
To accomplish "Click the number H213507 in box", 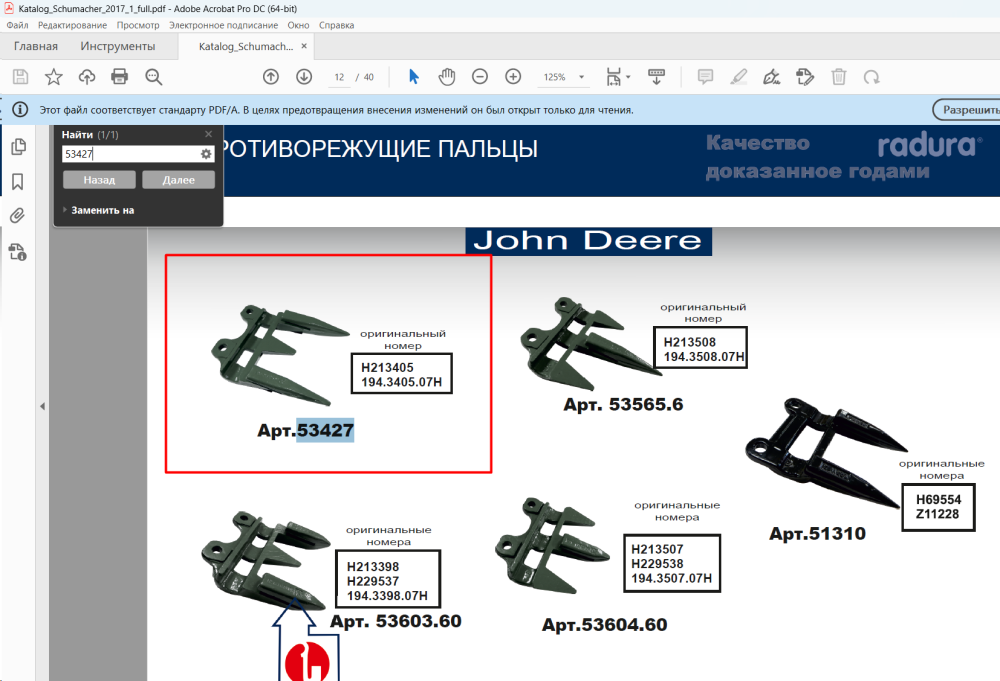I will coord(657,549).
